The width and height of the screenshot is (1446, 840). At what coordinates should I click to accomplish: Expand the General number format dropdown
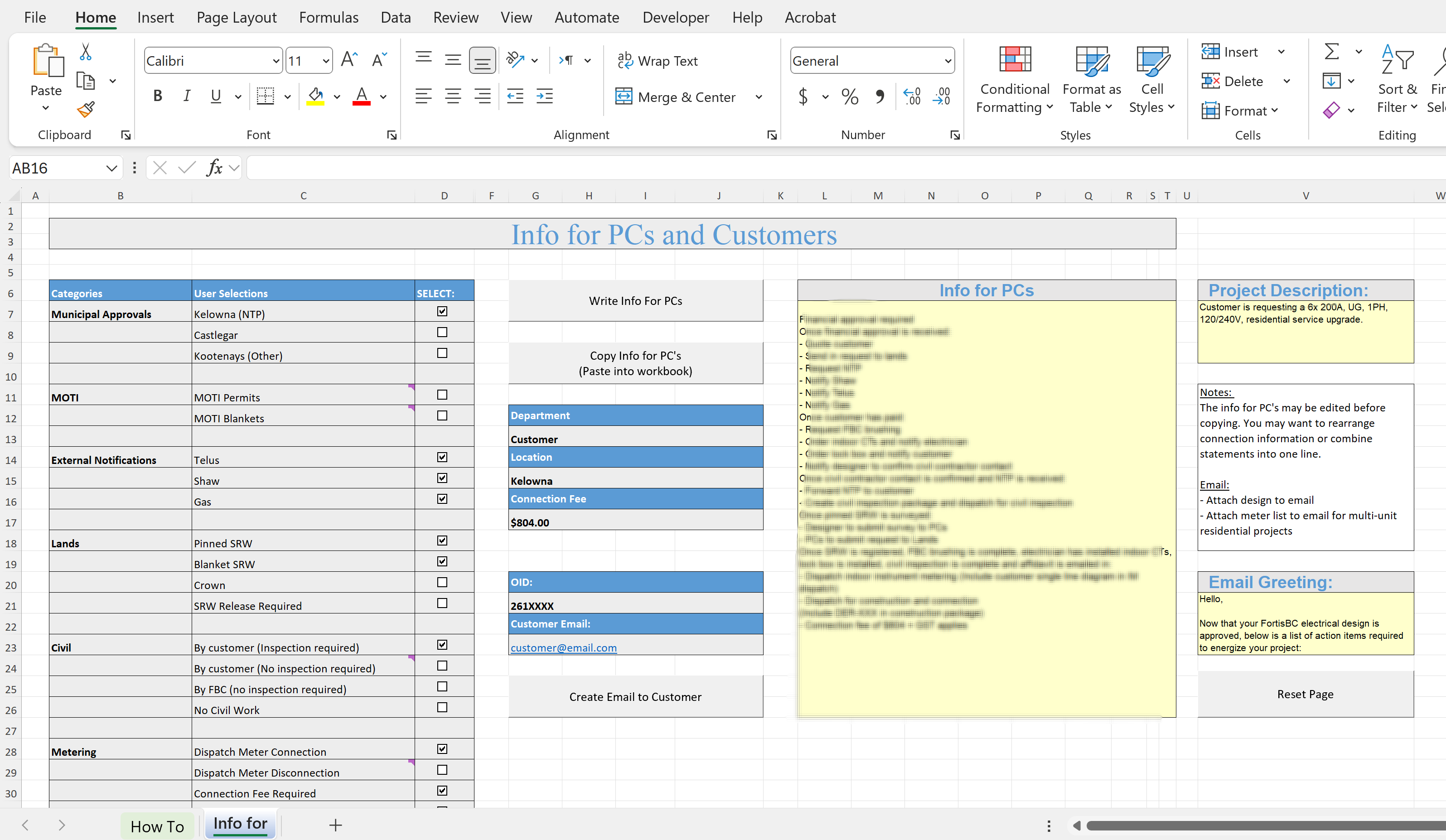click(x=948, y=61)
